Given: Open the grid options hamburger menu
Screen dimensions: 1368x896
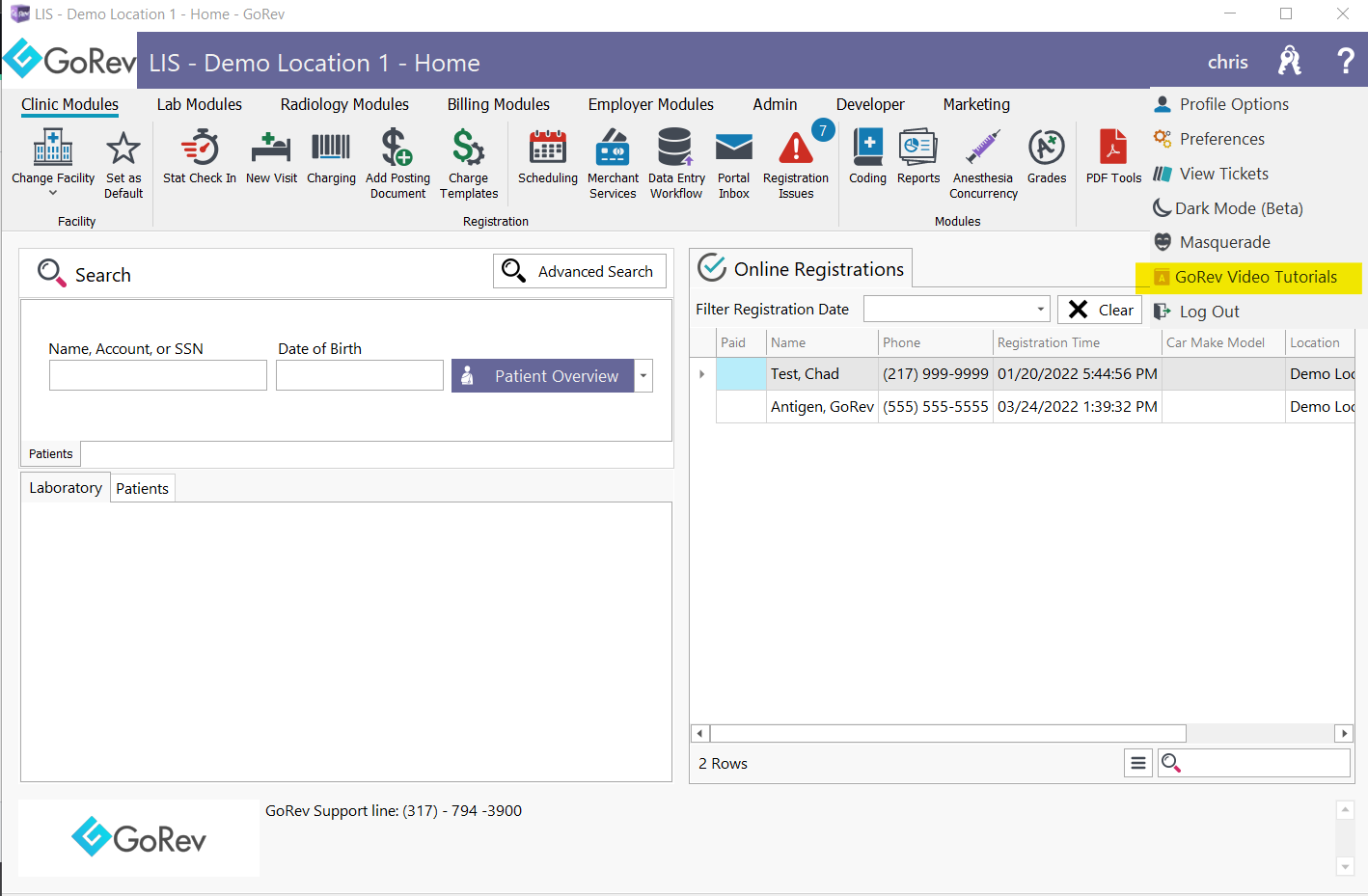Looking at the screenshot, I should 1138,763.
